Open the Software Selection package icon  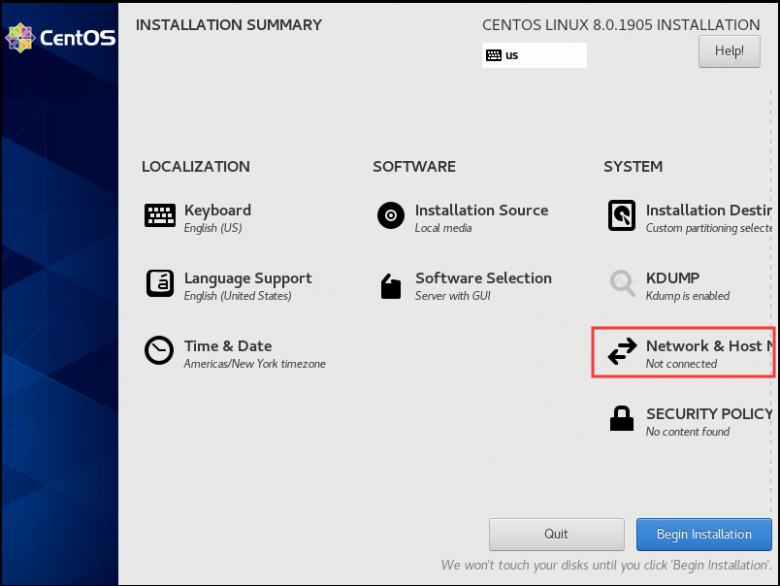click(x=391, y=286)
